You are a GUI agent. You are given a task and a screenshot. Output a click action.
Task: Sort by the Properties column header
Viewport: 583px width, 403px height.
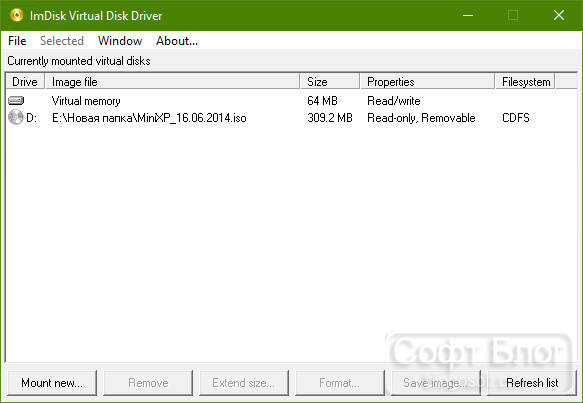(x=428, y=81)
